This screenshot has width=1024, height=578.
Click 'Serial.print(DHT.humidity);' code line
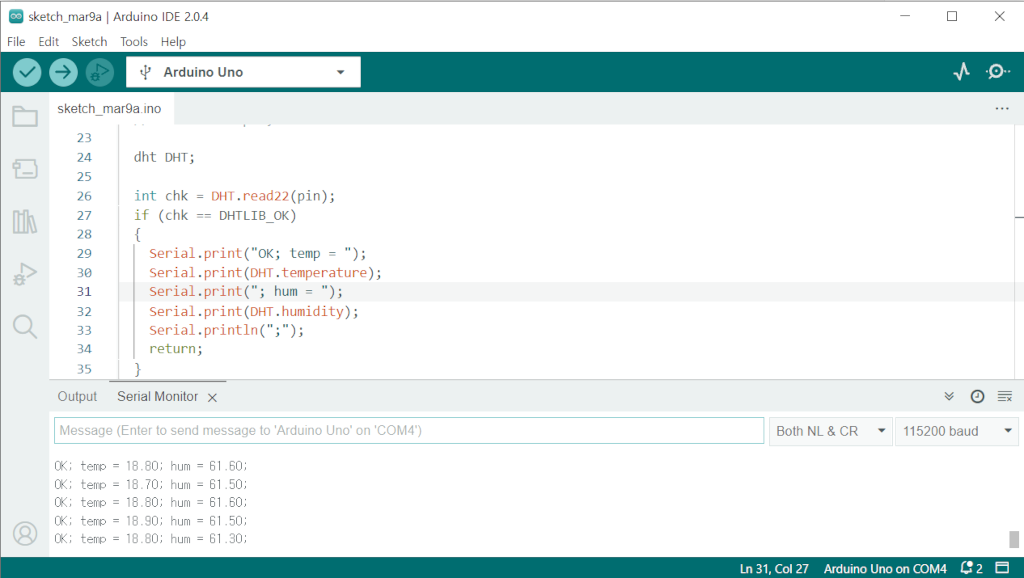pos(254,311)
